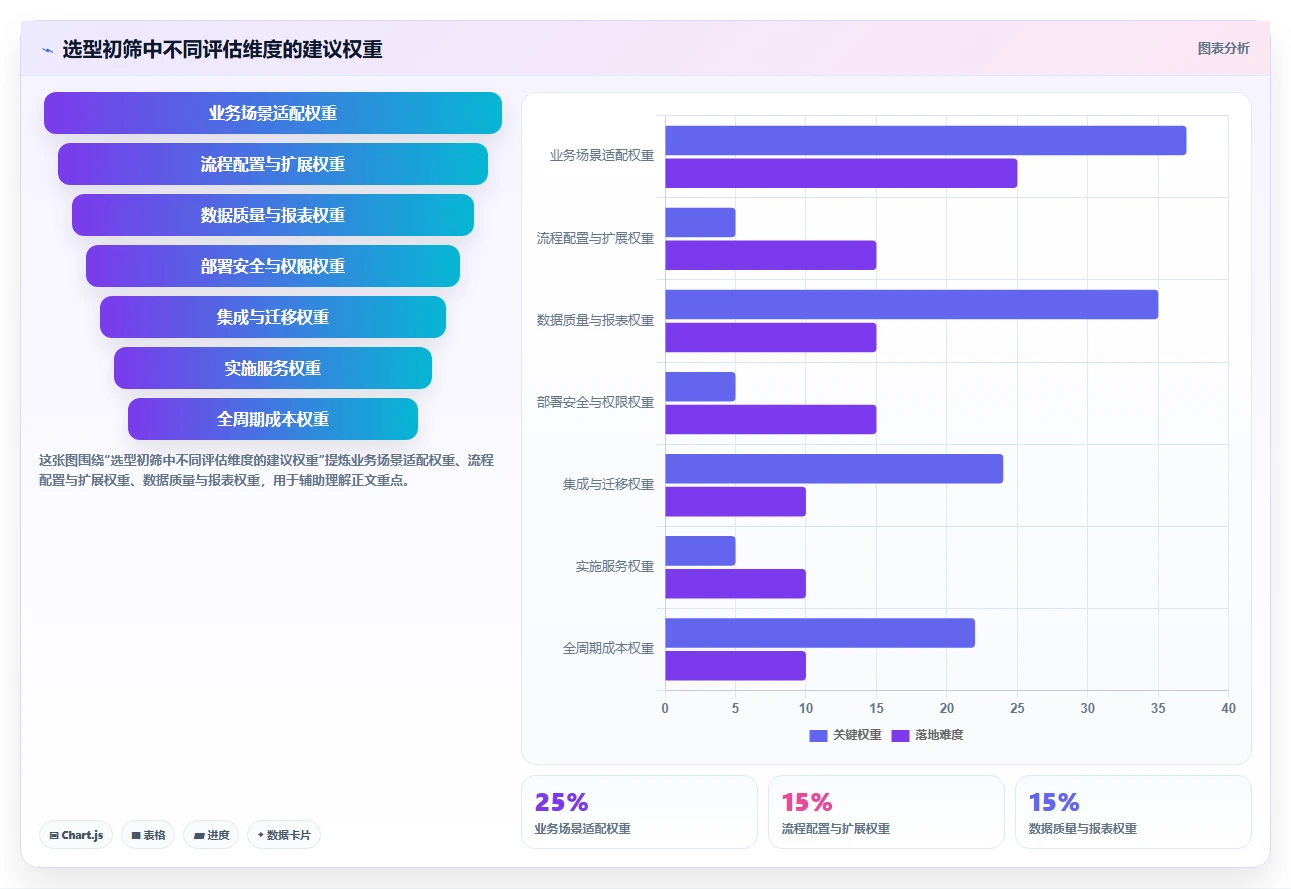Image resolution: width=1291 pixels, height=889 pixels.
Task: Click 落地难度 bar for 全周期成本权重
Action: [x=735, y=665]
